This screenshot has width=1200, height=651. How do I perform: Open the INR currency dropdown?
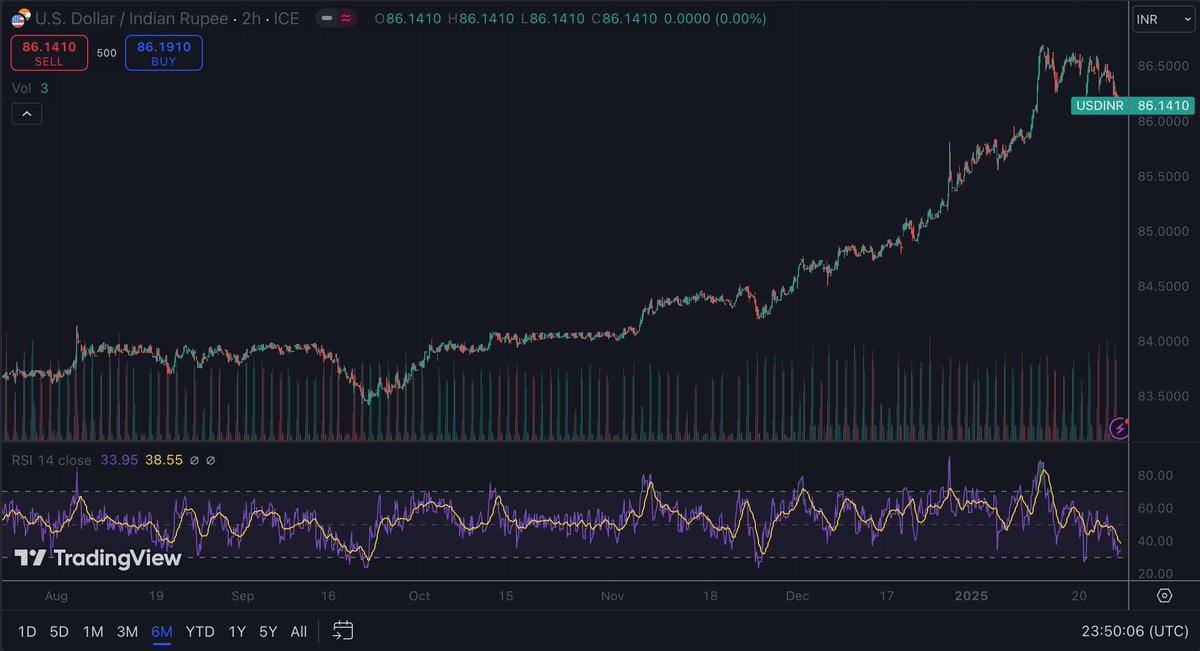[1163, 20]
